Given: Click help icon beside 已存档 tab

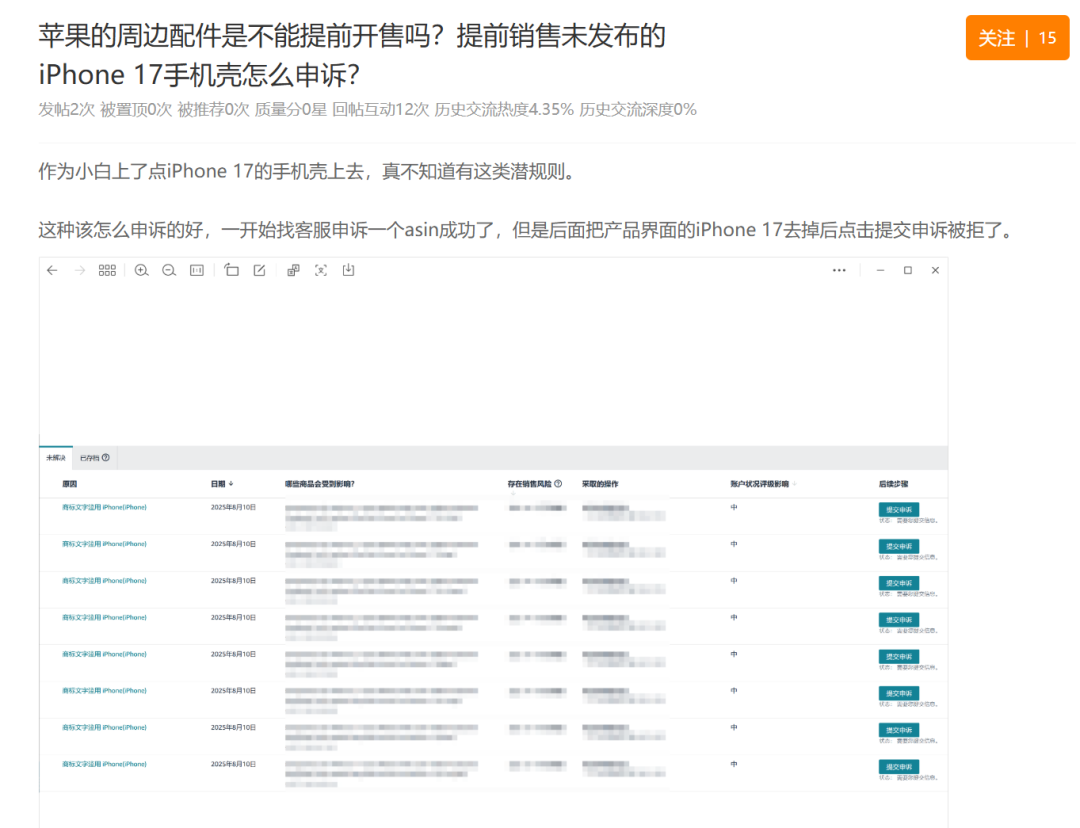Looking at the screenshot, I should coord(105,458).
